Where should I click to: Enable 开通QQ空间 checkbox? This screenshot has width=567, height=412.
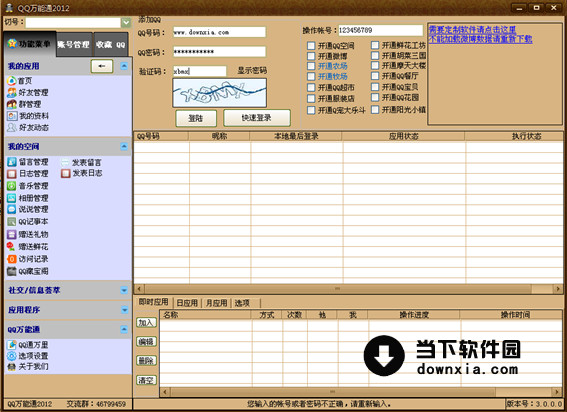pyautogui.click(x=311, y=46)
